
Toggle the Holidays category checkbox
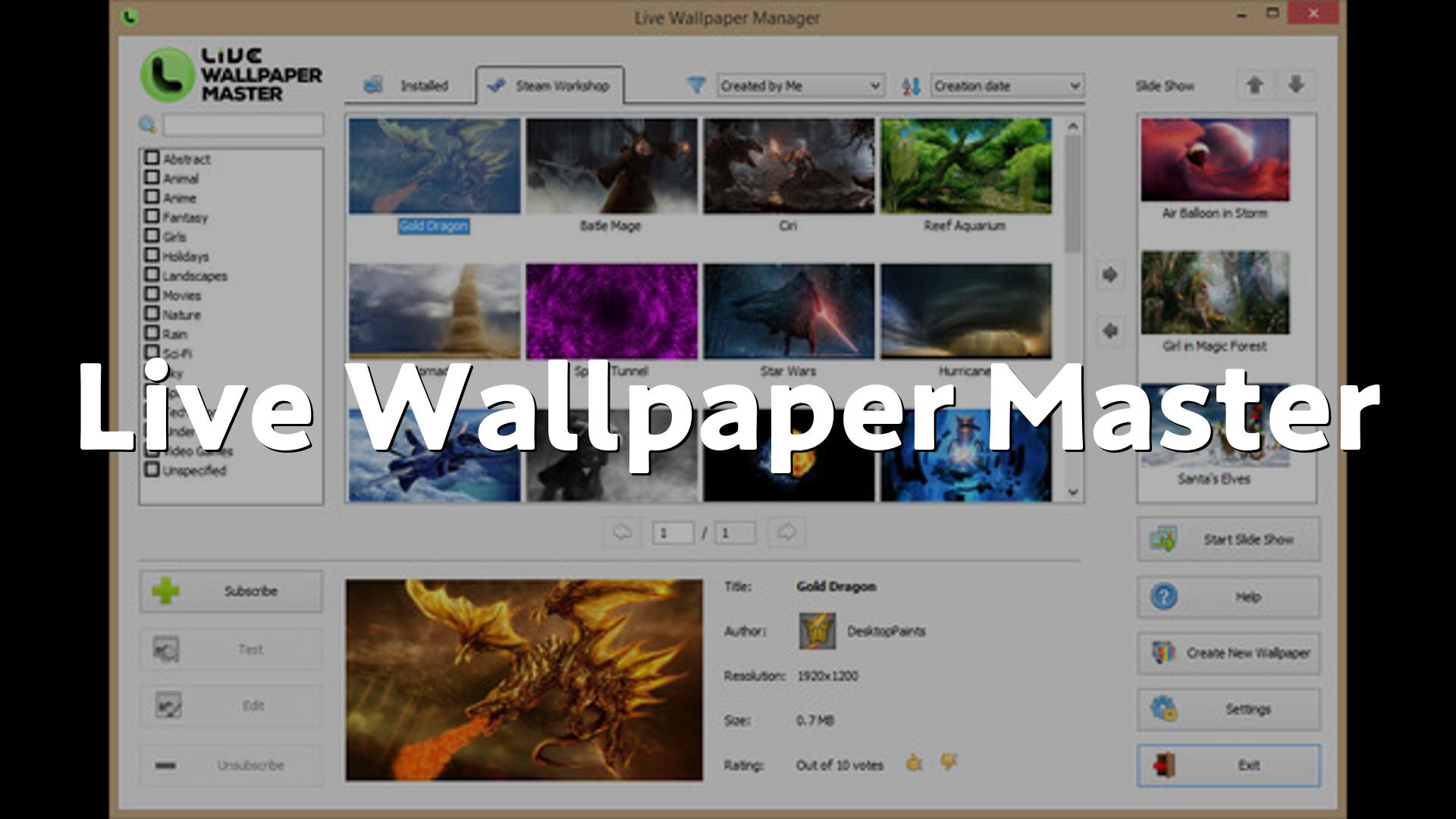[x=152, y=256]
